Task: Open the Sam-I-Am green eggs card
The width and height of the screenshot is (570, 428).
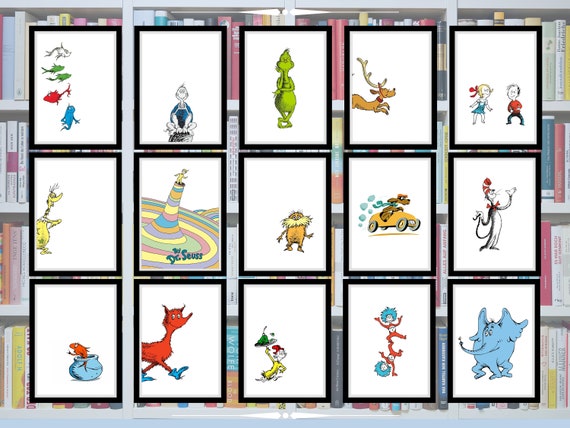Action: pyautogui.click(x=285, y=341)
